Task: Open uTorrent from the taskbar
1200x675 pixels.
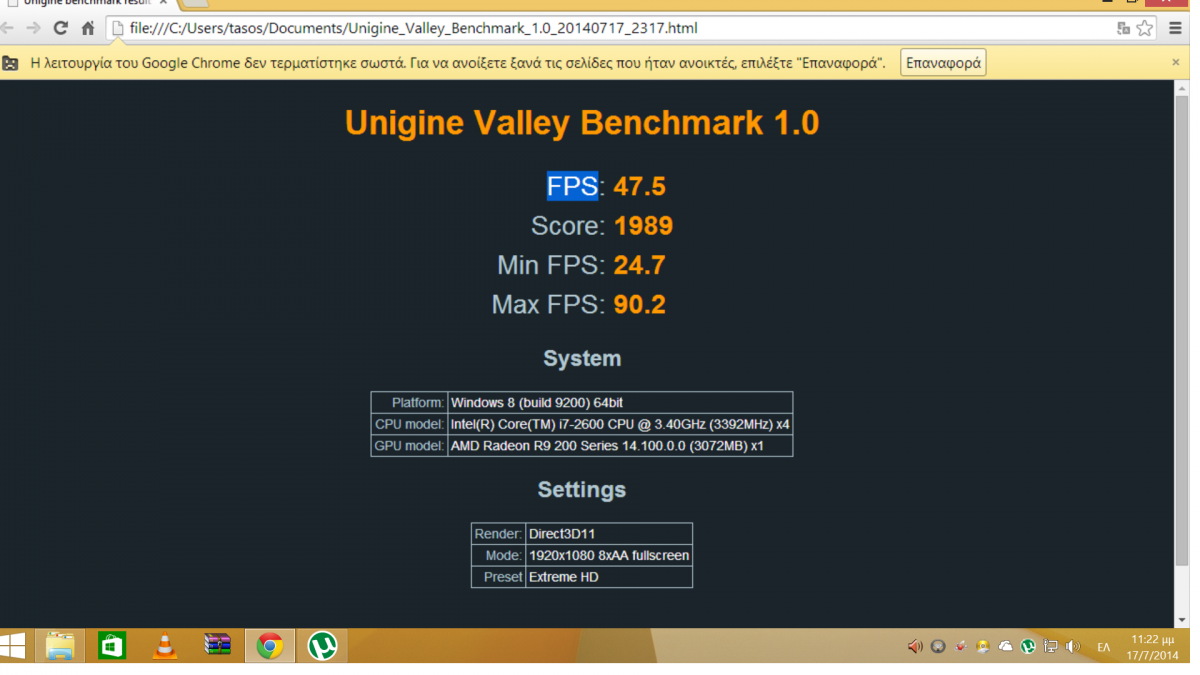Action: (322, 646)
